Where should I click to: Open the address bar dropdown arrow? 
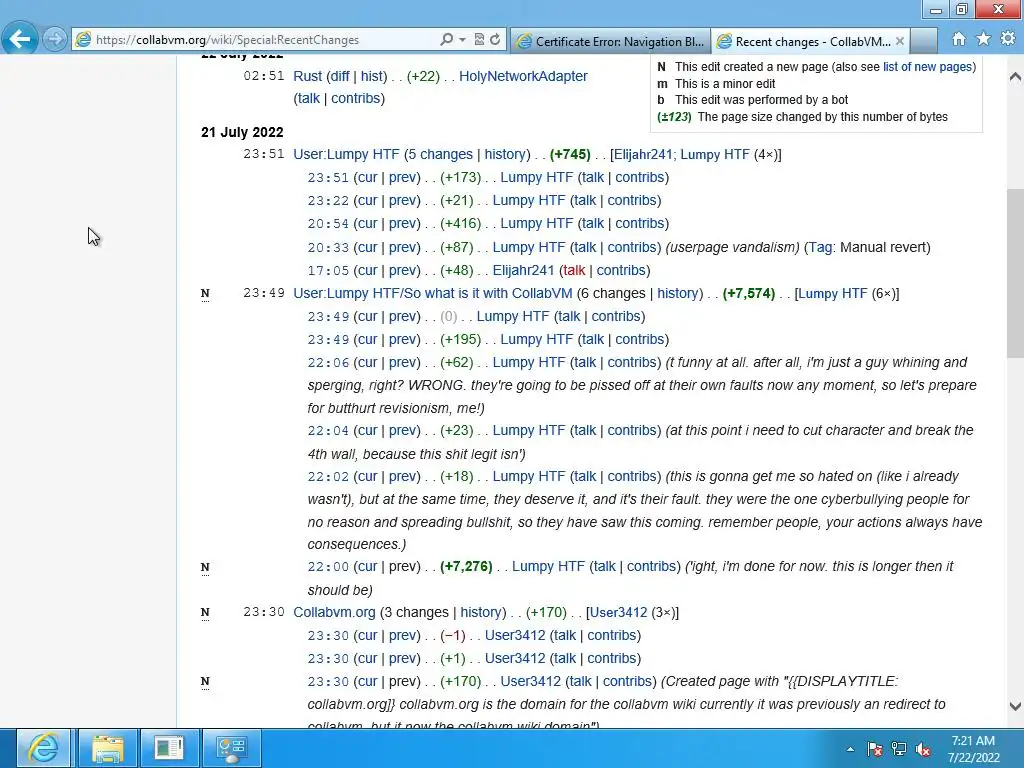point(462,40)
